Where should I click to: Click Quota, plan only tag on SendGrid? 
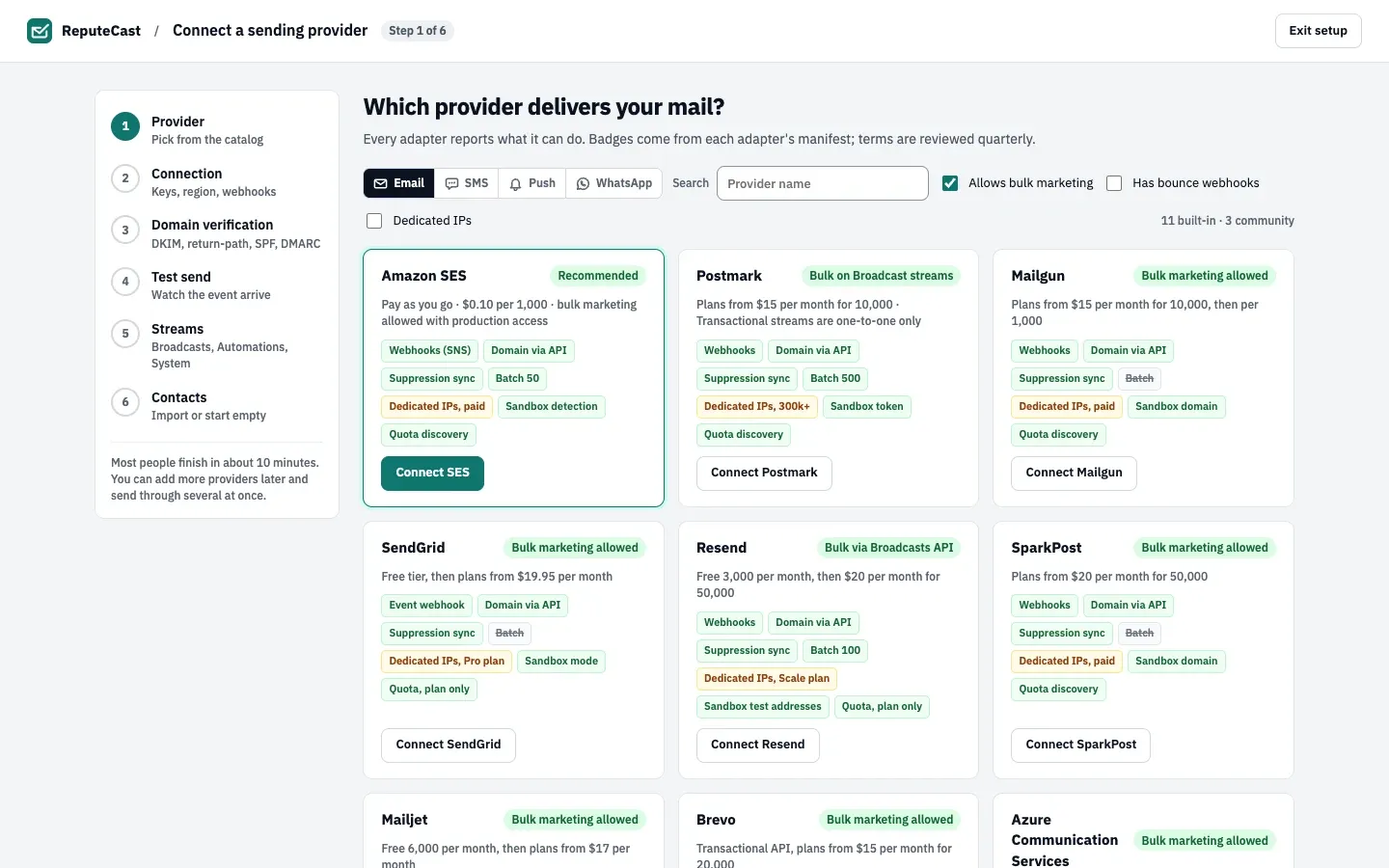pyautogui.click(x=429, y=690)
